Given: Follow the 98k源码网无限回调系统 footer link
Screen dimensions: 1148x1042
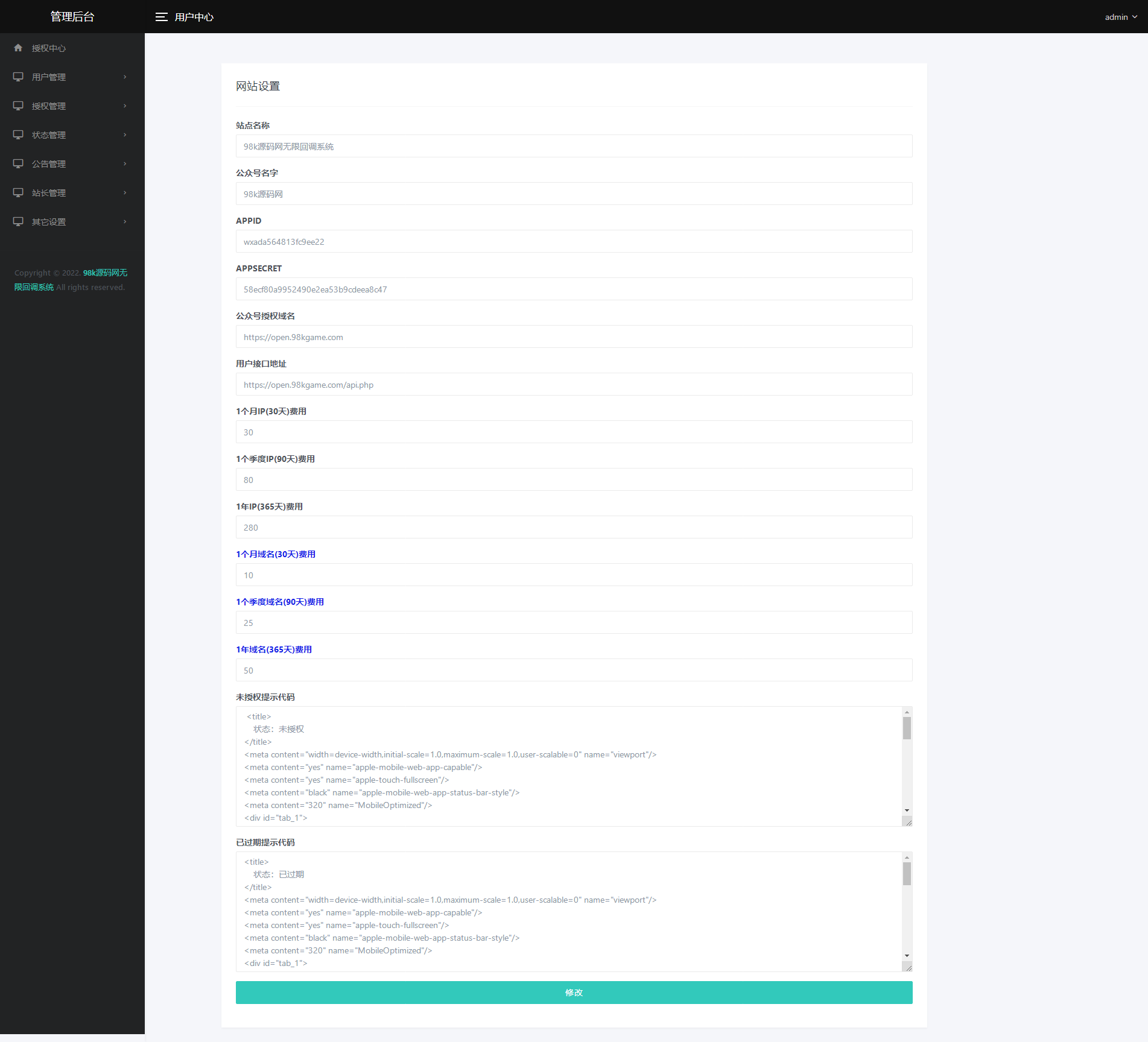Looking at the screenshot, I should coord(104,273).
